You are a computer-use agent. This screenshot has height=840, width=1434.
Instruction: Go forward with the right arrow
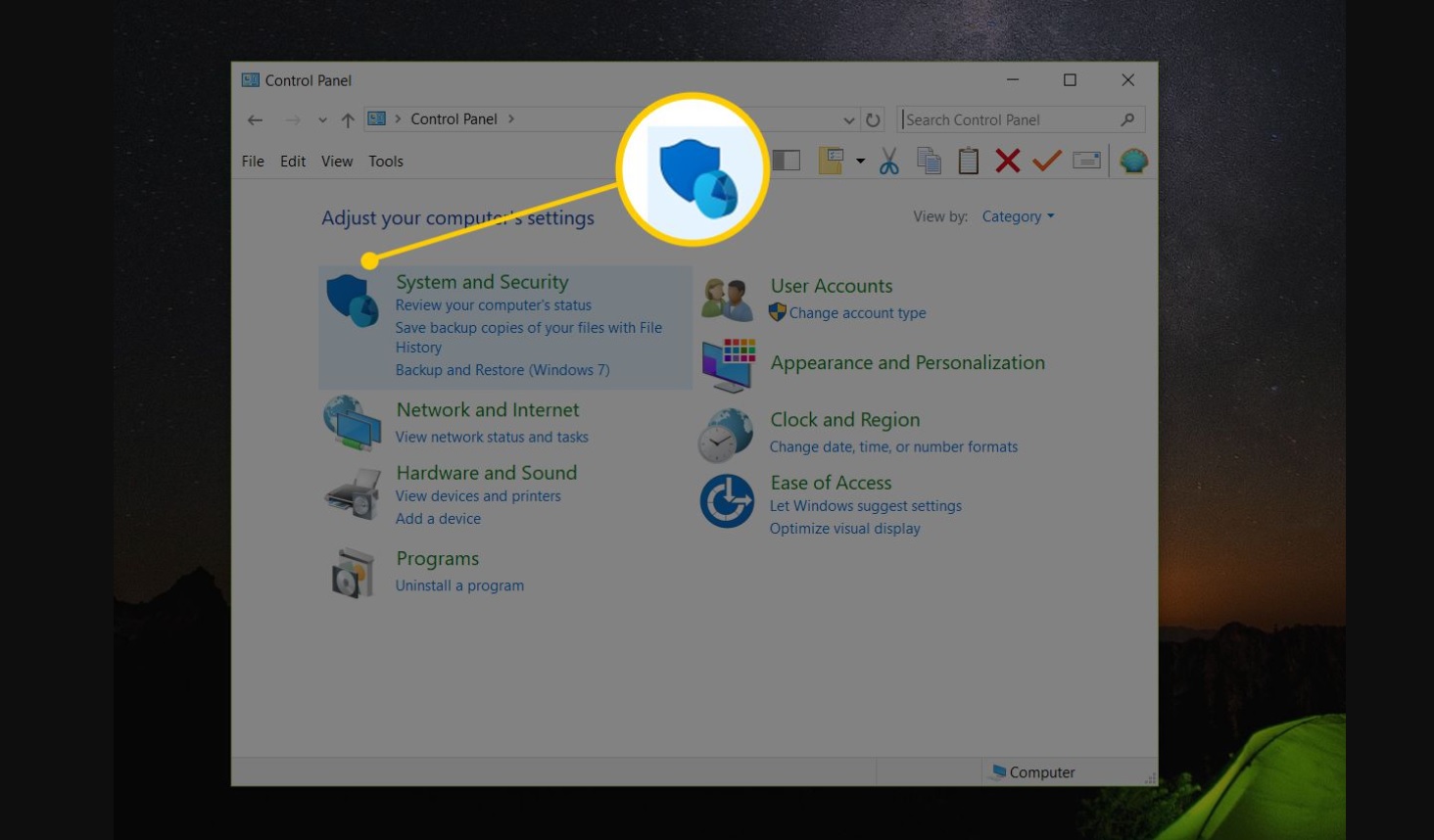pyautogui.click(x=292, y=119)
